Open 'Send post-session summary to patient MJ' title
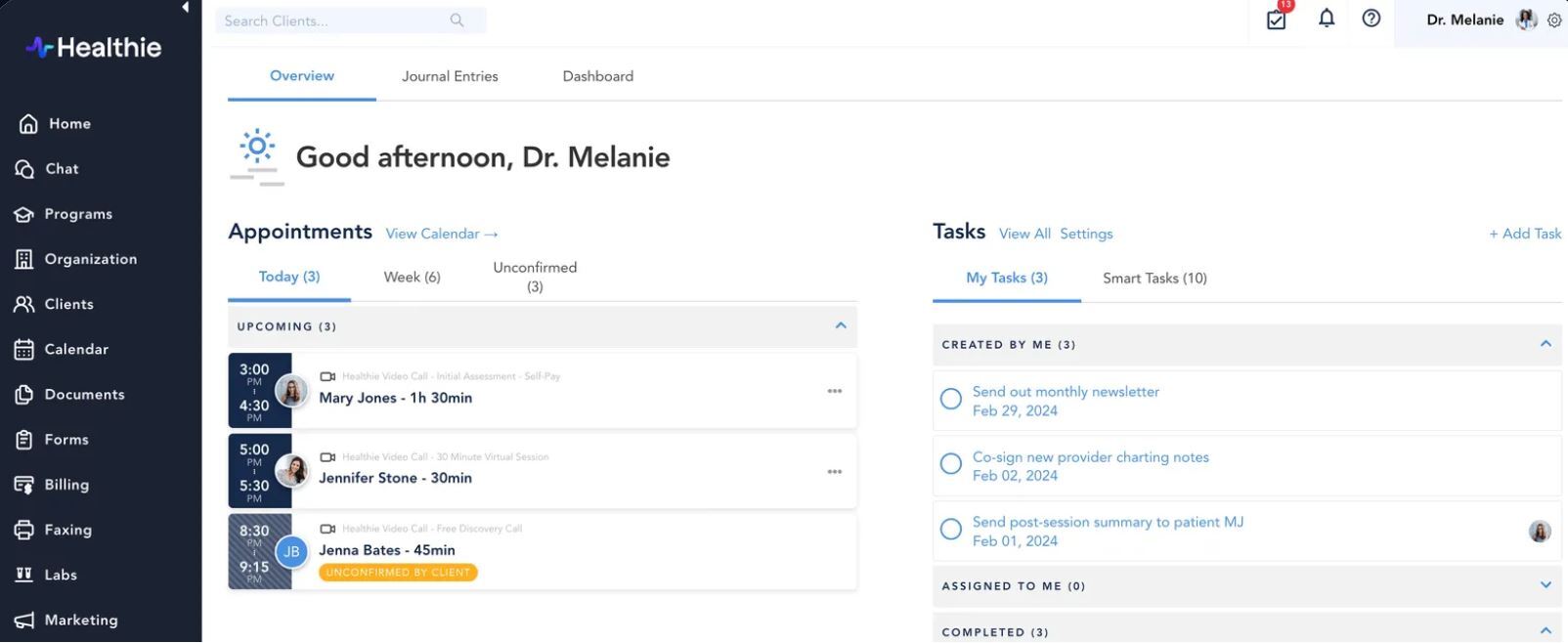The width and height of the screenshot is (1568, 643). (1108, 523)
